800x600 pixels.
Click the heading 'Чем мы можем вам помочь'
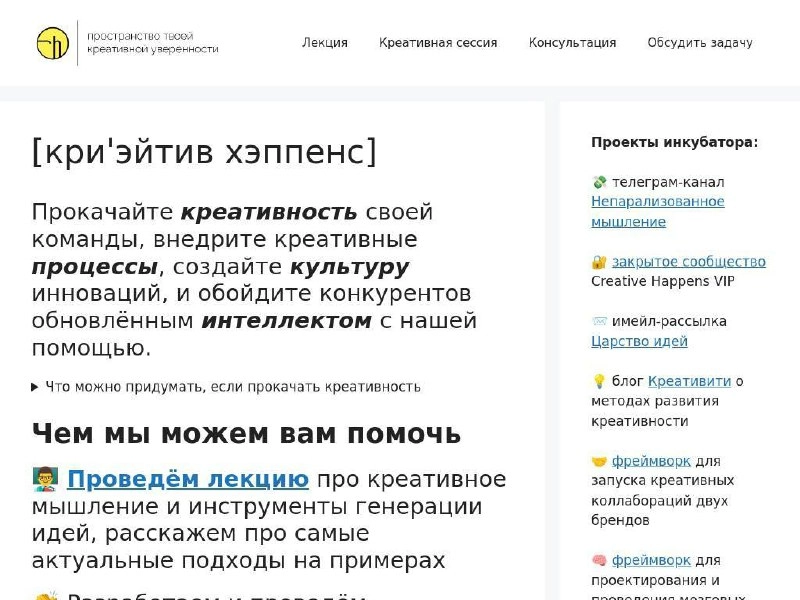pyautogui.click(x=246, y=434)
